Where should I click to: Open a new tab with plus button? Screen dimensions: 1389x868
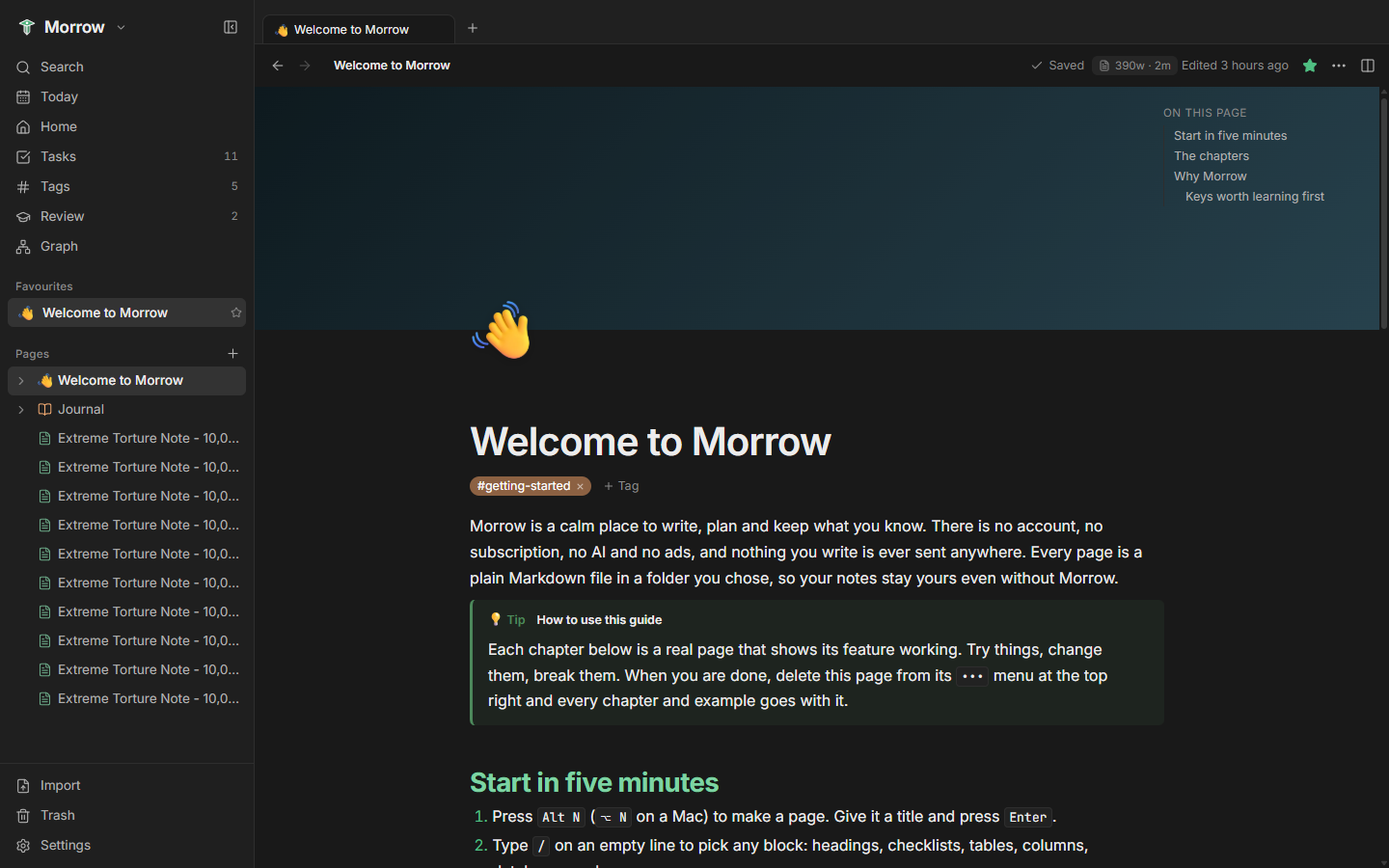[x=473, y=28]
